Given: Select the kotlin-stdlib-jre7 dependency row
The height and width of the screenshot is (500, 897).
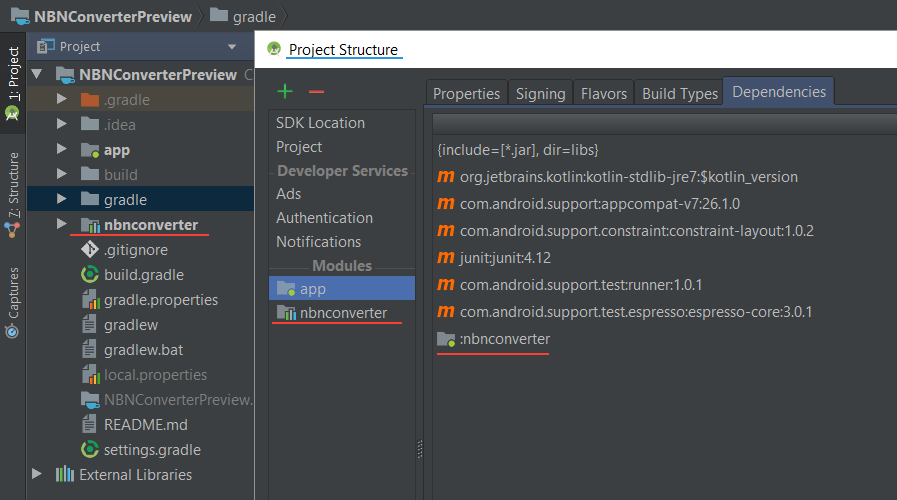Looking at the screenshot, I should (664, 177).
